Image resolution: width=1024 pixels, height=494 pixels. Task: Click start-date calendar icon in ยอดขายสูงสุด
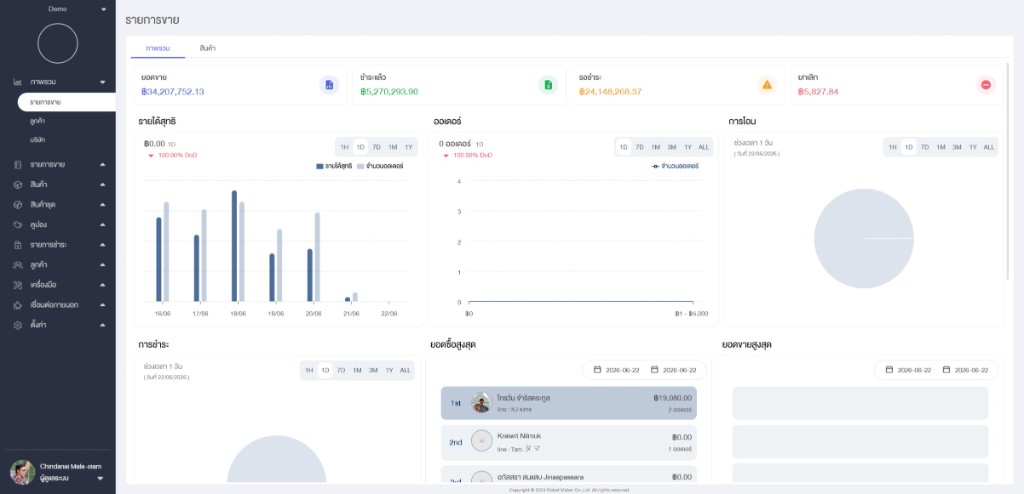coord(889,370)
